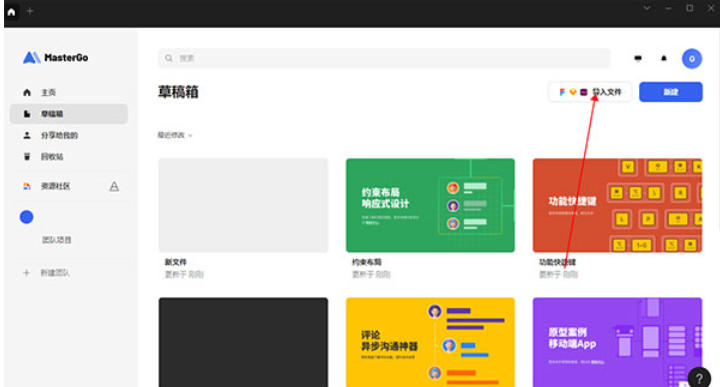Open the message icon next to the bell
The image size is (720, 387).
click(638, 58)
